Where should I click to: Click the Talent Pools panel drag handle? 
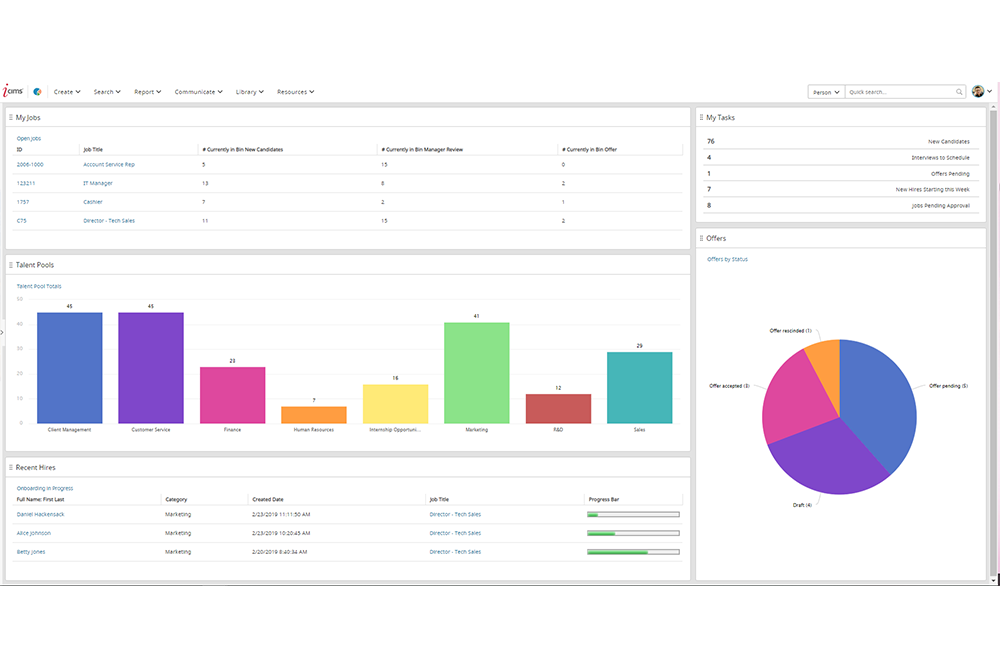(x=11, y=265)
